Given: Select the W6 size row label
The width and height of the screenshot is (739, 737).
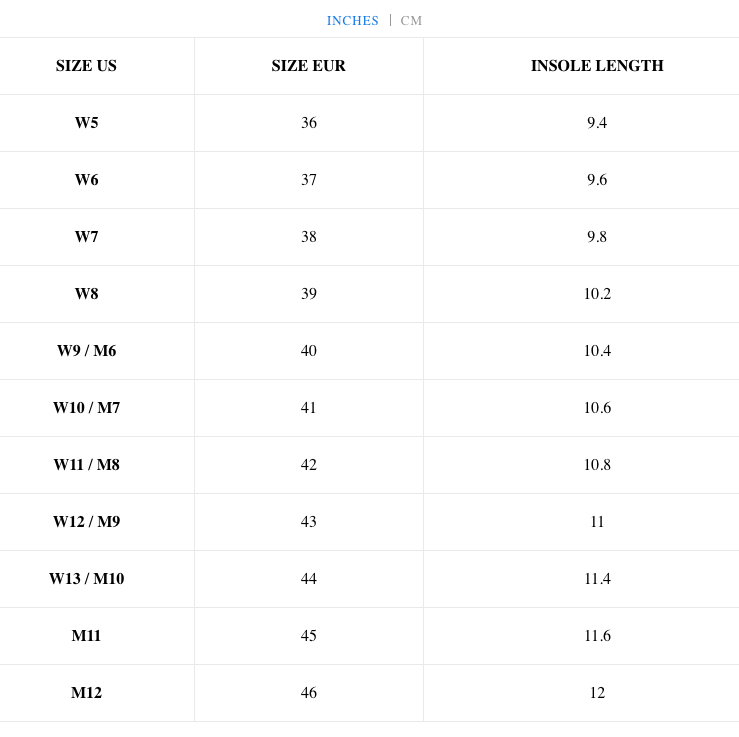Looking at the screenshot, I should point(86,180).
